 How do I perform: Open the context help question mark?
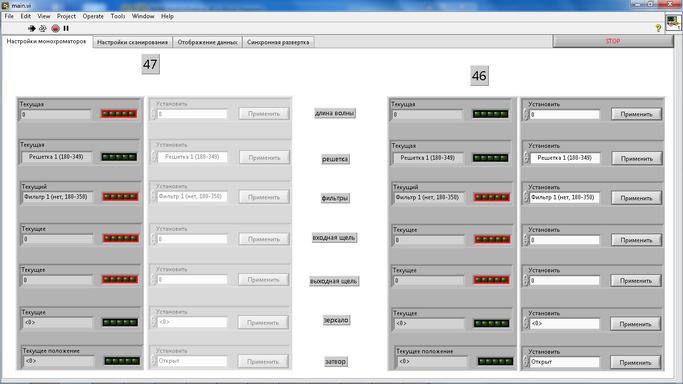[658, 28]
